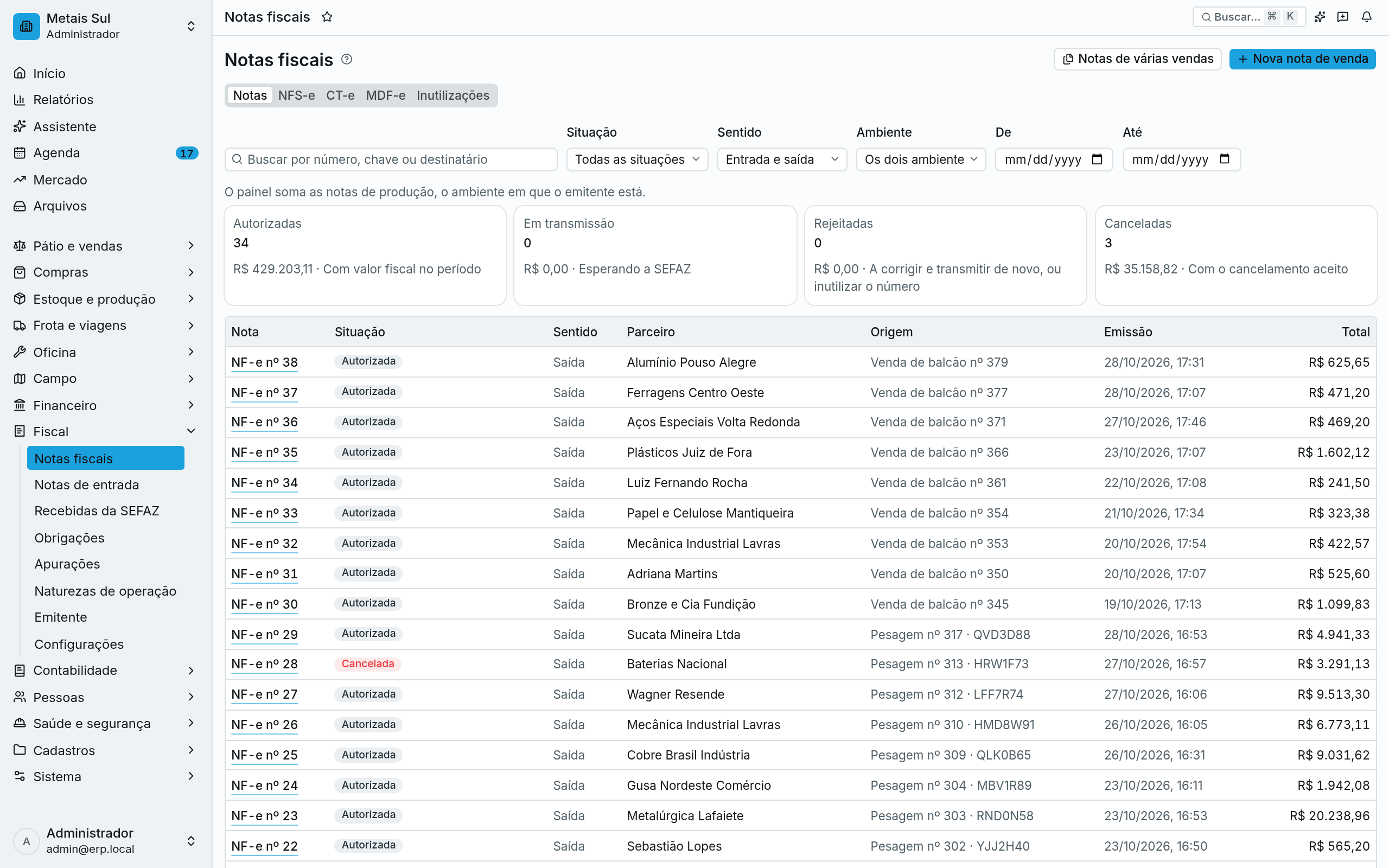The image size is (1389, 868).
Task: Expand Compras section
Action: tap(106, 272)
